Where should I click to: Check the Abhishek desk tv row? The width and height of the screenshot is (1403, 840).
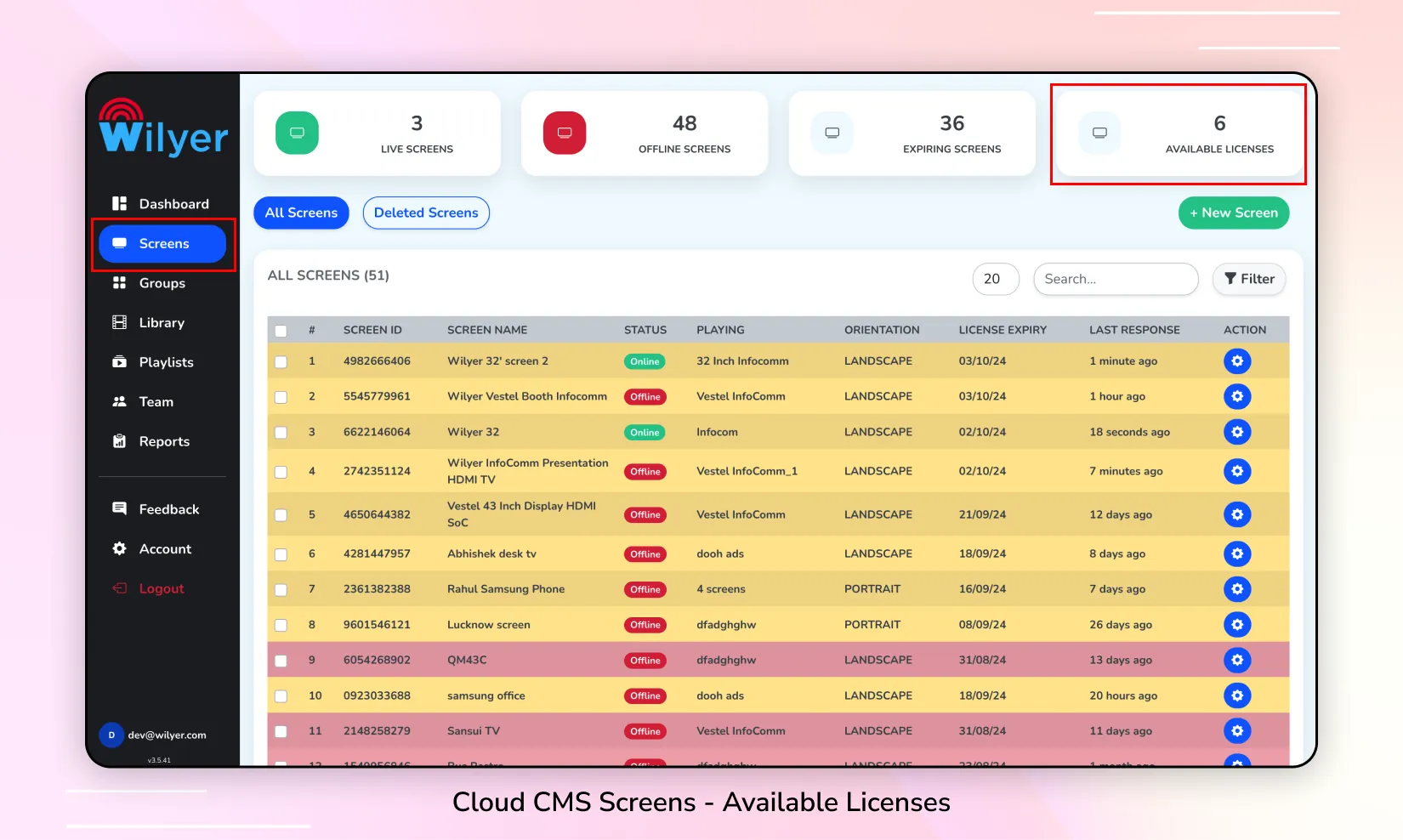click(281, 554)
